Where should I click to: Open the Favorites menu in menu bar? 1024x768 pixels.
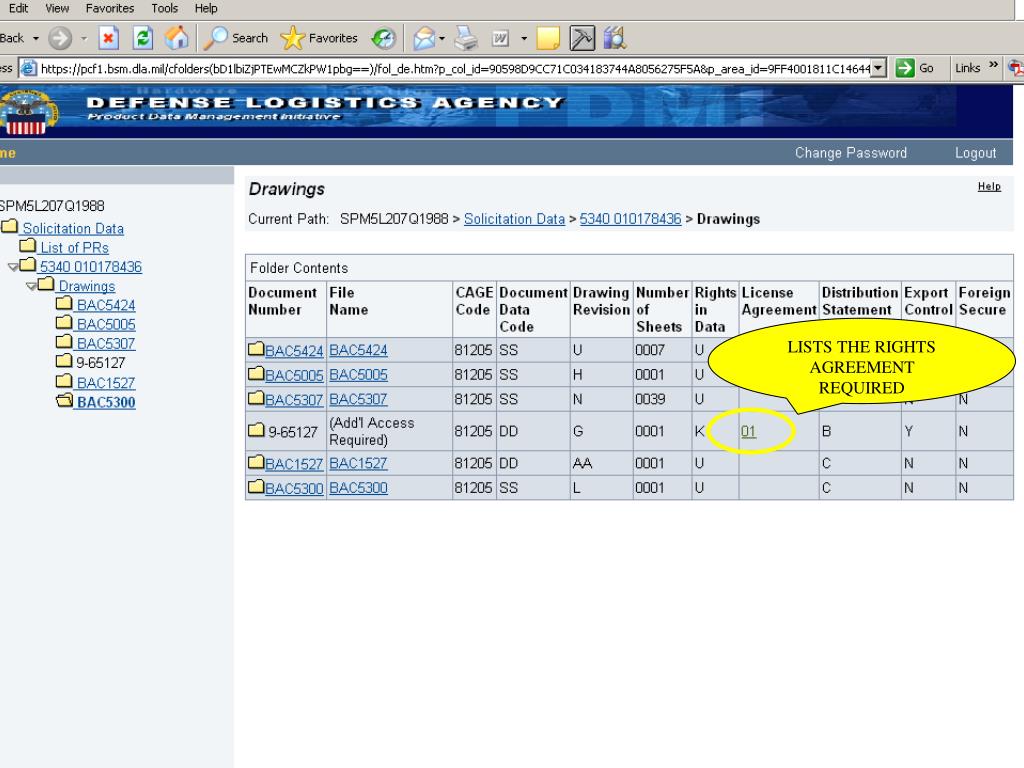pyautogui.click(x=110, y=8)
